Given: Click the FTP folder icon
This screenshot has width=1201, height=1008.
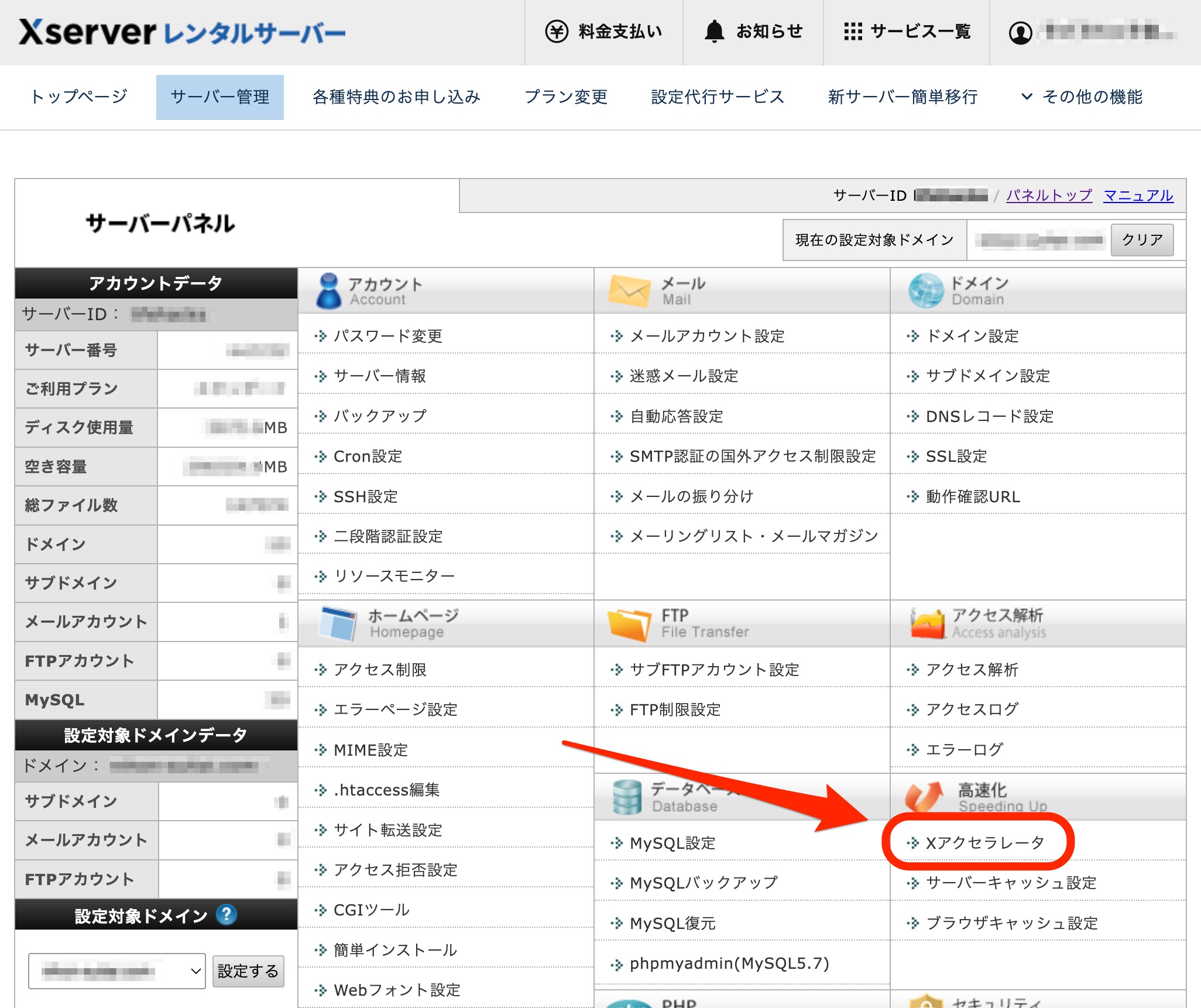Looking at the screenshot, I should coord(629,625).
